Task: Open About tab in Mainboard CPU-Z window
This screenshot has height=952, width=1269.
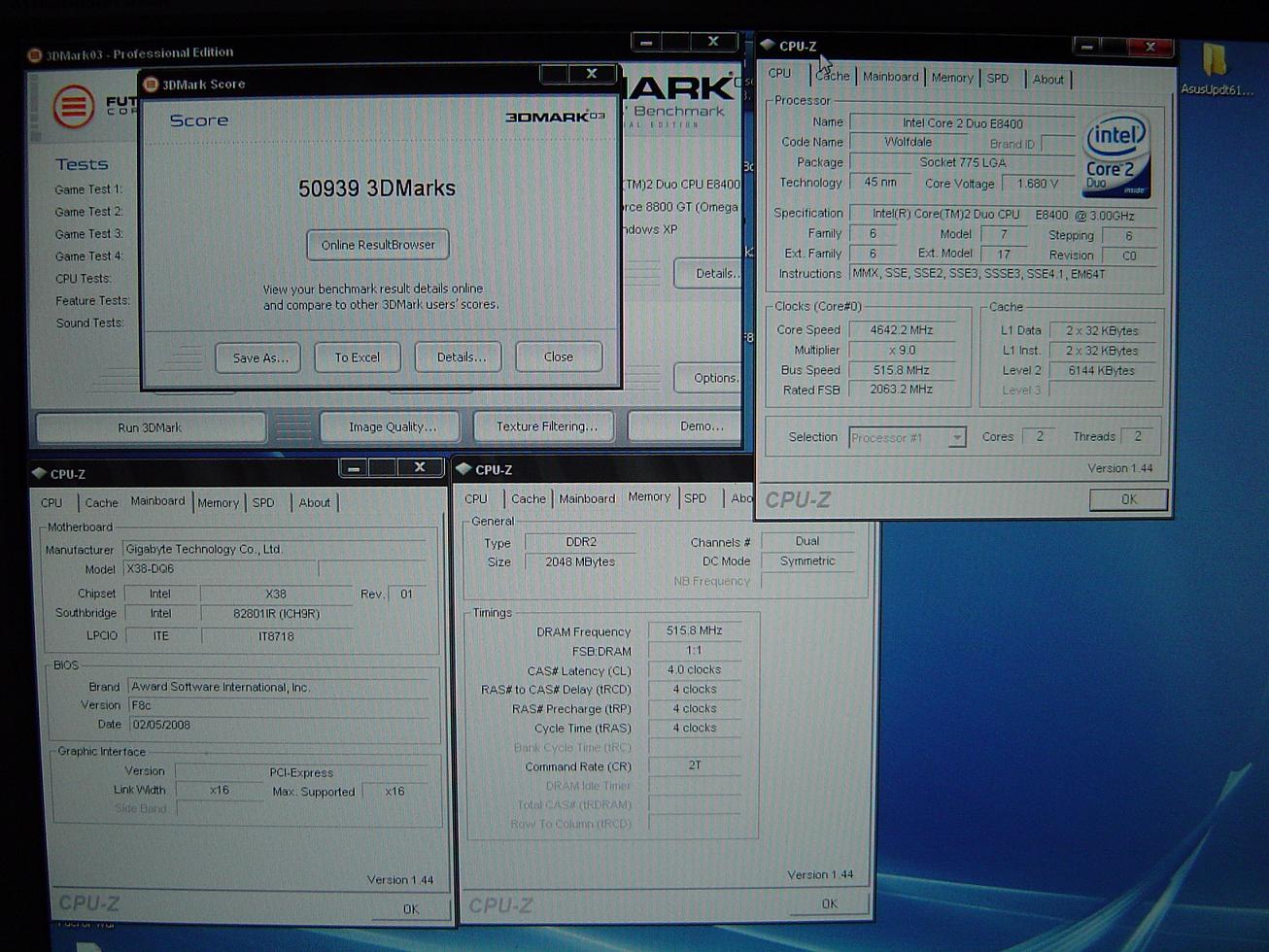Action: point(314,503)
